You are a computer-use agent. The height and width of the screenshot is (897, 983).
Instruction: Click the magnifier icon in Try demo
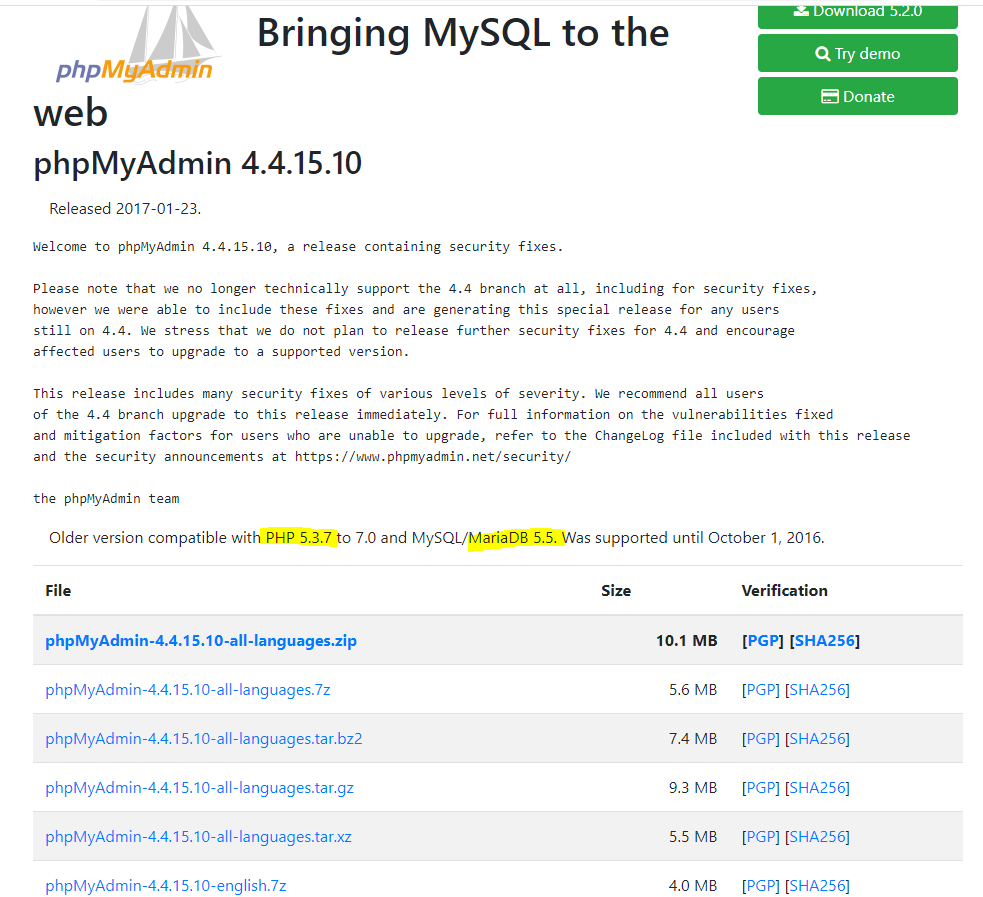pos(822,54)
